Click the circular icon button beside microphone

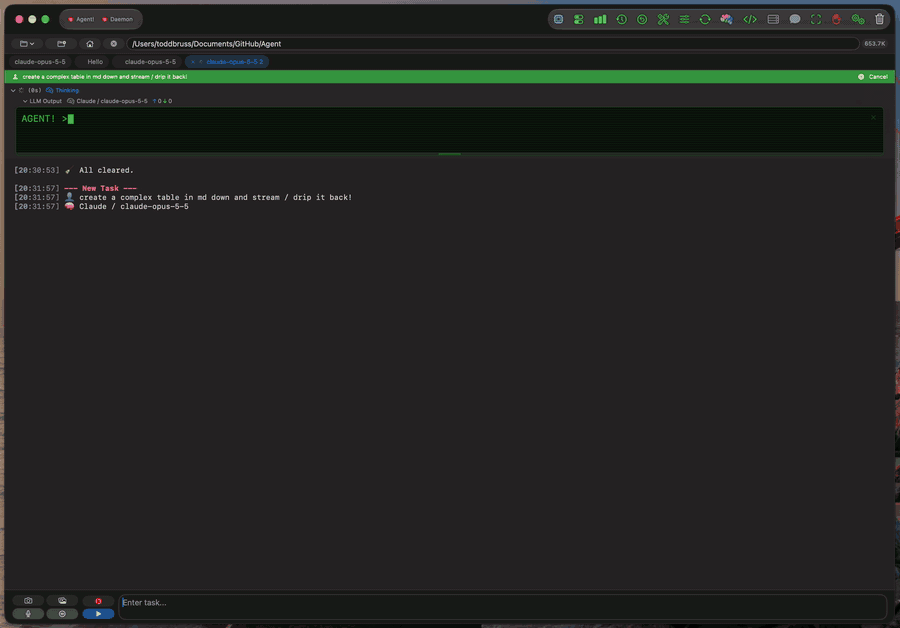[x=62, y=614]
